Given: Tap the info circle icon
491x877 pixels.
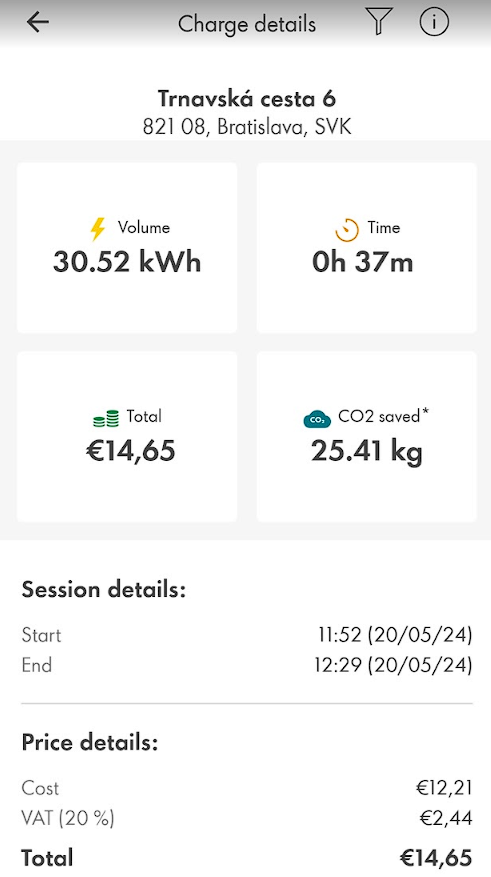Looking at the screenshot, I should (434, 22).
